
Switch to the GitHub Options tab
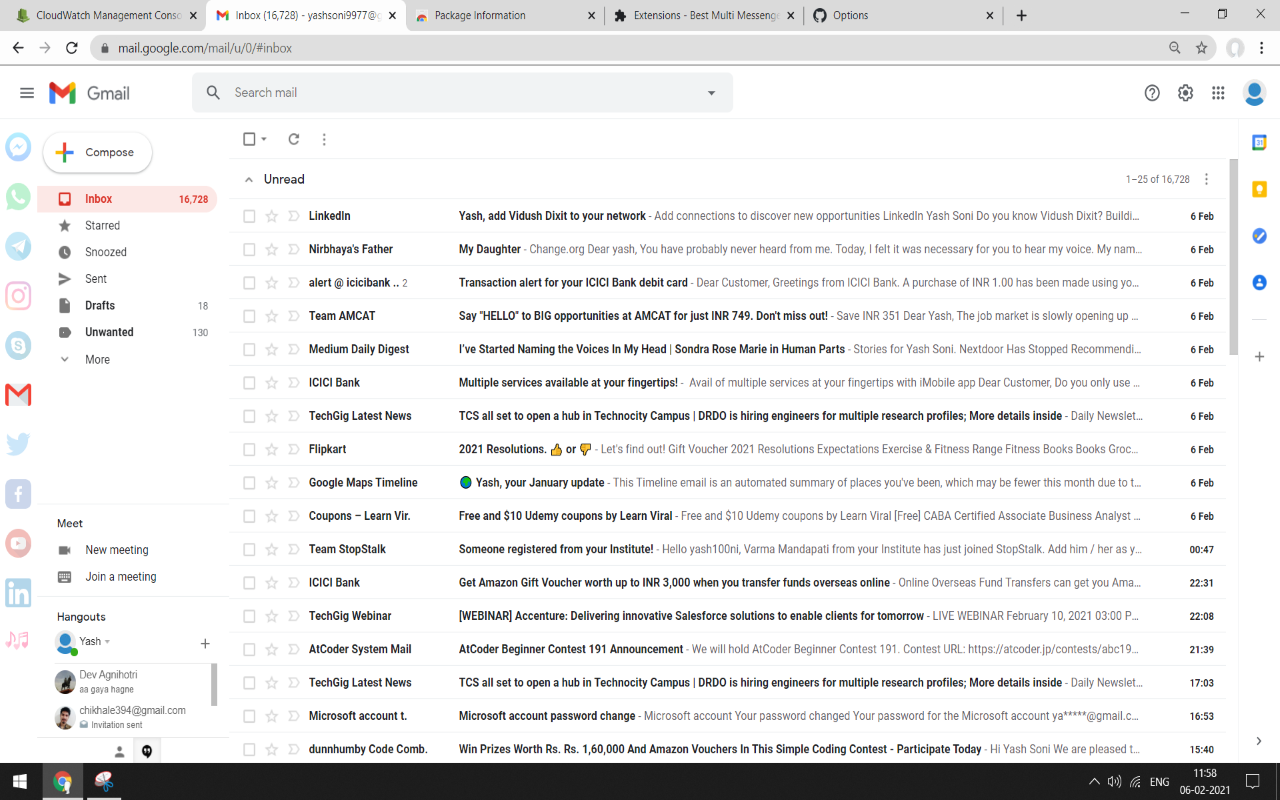click(x=902, y=15)
